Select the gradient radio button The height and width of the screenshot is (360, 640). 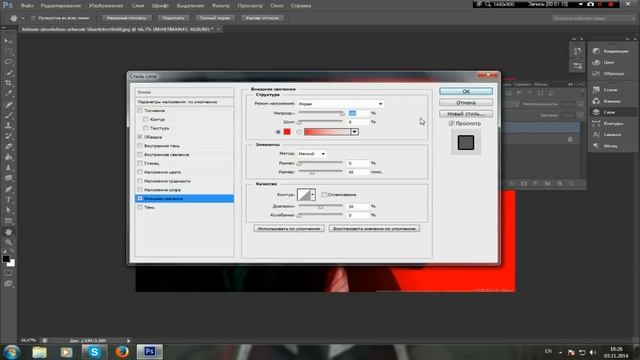pyautogui.click(x=299, y=132)
